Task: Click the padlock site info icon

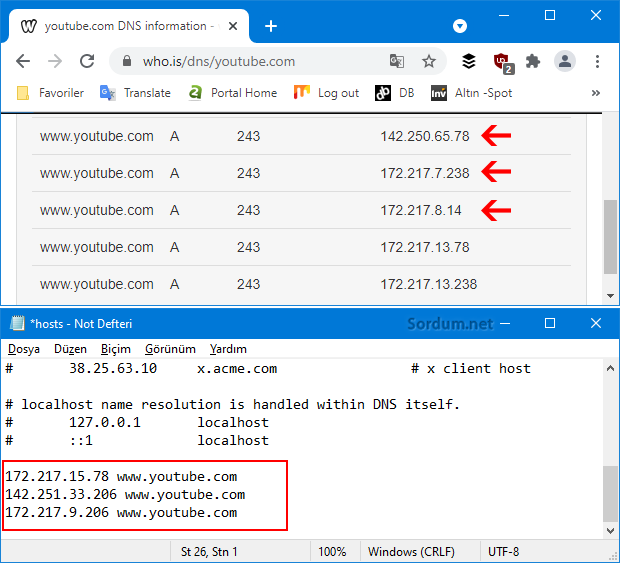Action: tap(127, 61)
